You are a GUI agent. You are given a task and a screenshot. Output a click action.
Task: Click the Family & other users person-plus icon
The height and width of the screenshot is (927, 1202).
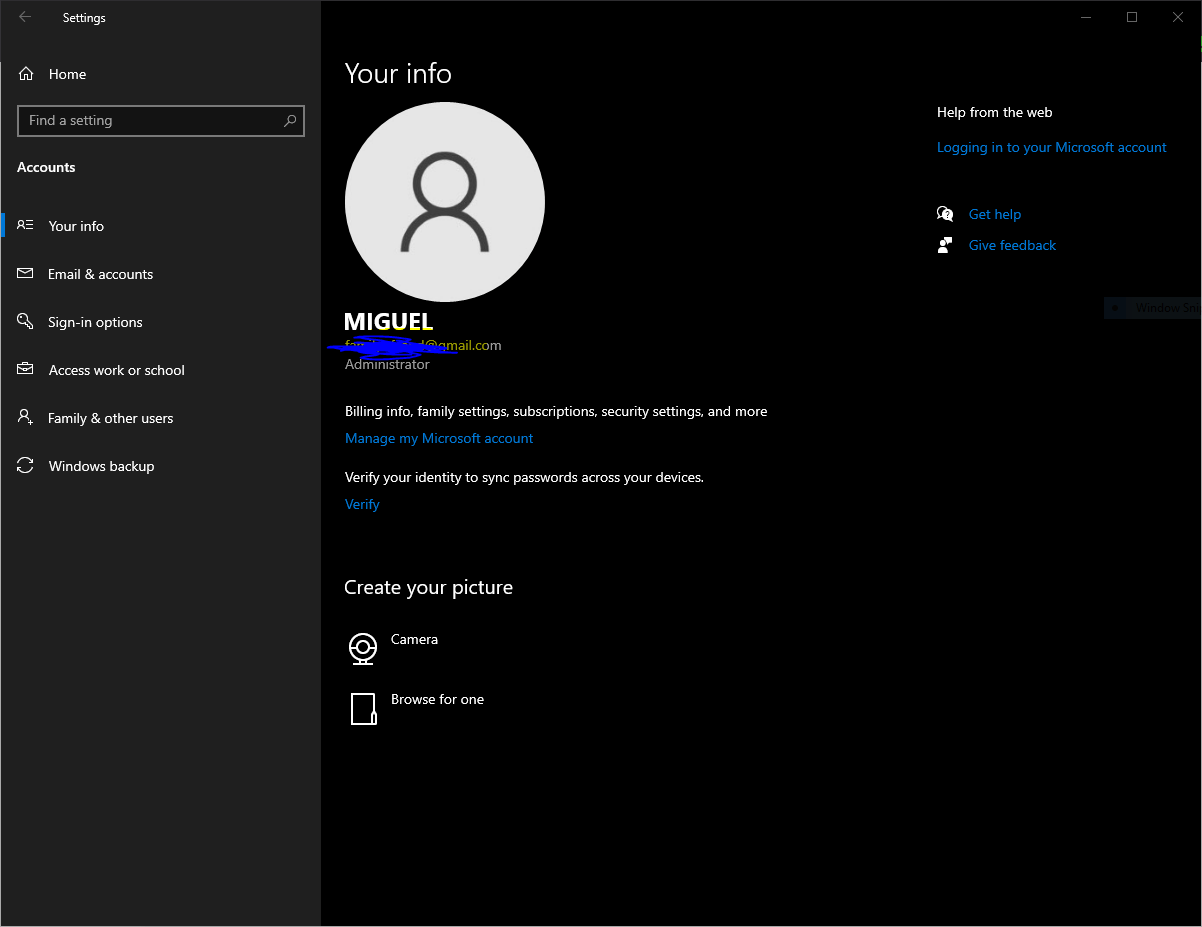point(26,417)
